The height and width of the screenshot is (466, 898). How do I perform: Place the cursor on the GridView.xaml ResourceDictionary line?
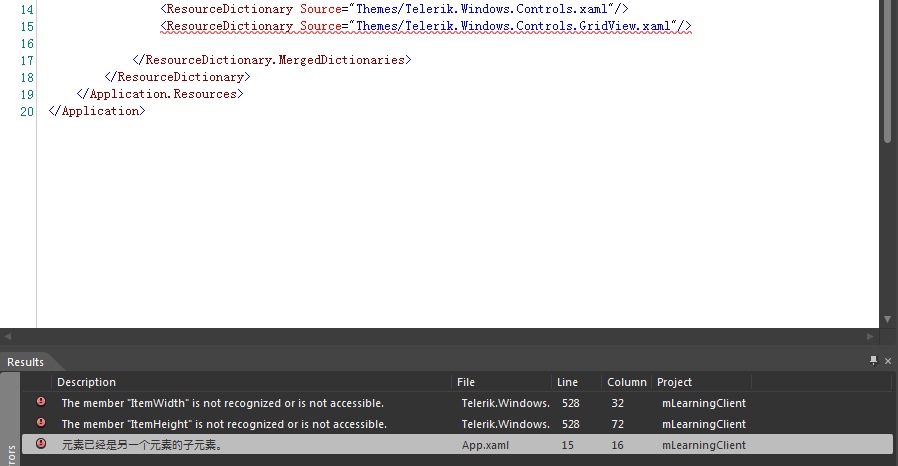coord(426,26)
